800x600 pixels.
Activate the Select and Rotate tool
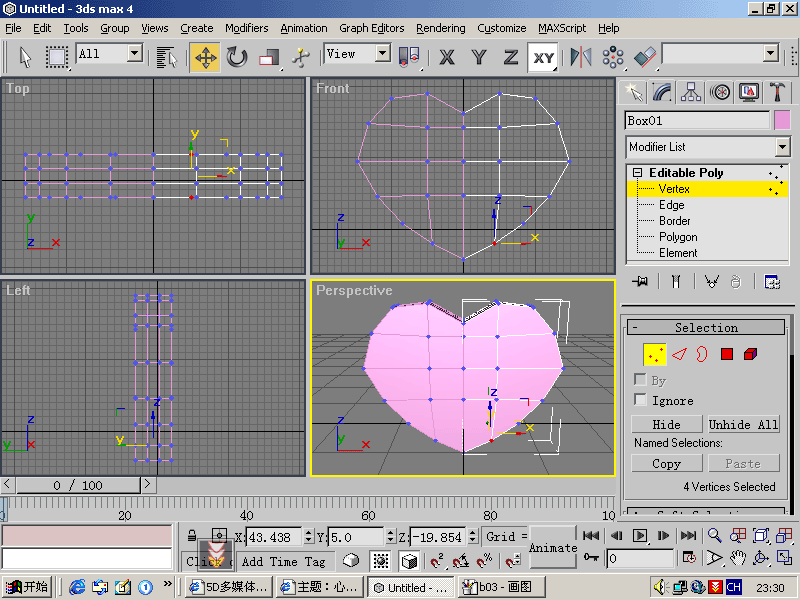(237, 57)
